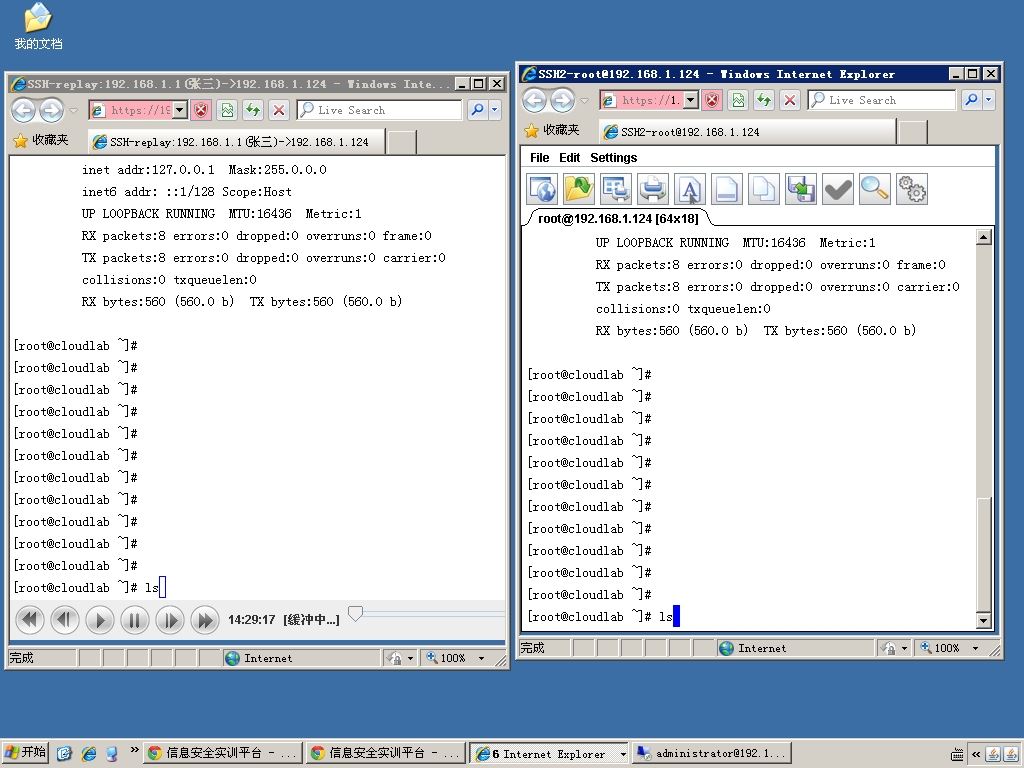Open Settings menu in SSH2 window
Viewport: 1024px width, 768px height.
(x=613, y=157)
